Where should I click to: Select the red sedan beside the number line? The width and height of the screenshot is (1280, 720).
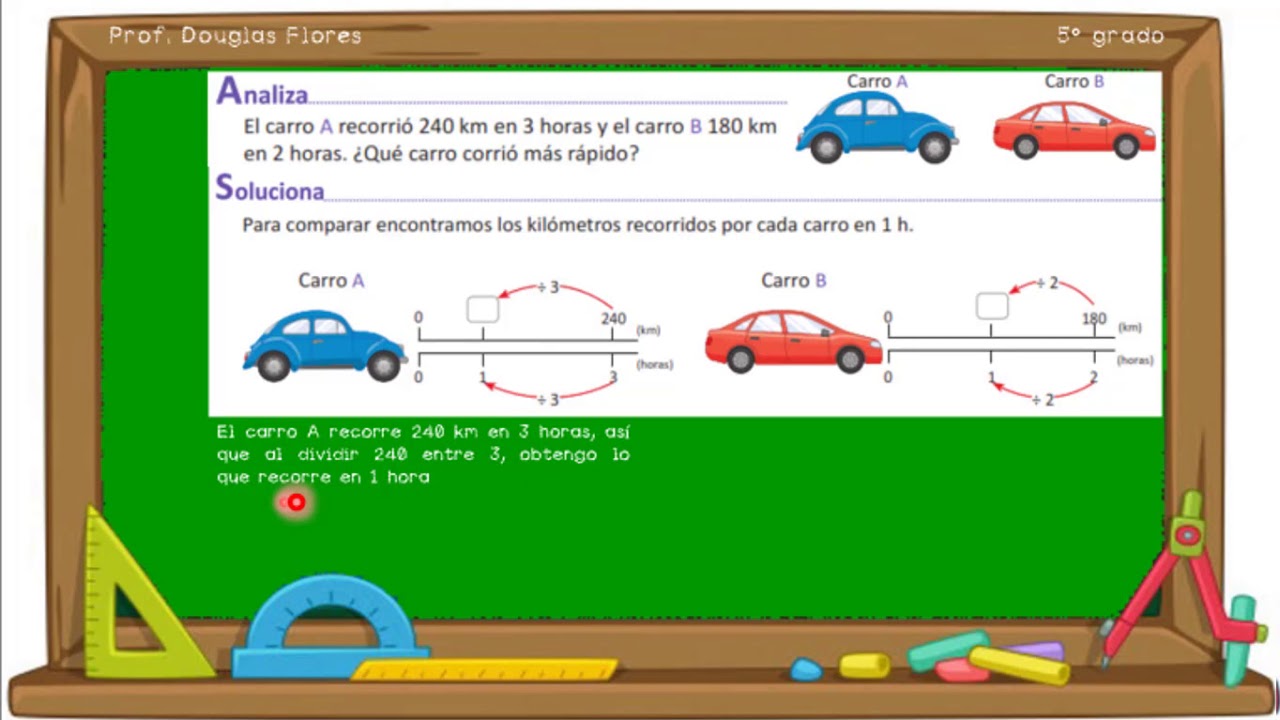[793, 341]
